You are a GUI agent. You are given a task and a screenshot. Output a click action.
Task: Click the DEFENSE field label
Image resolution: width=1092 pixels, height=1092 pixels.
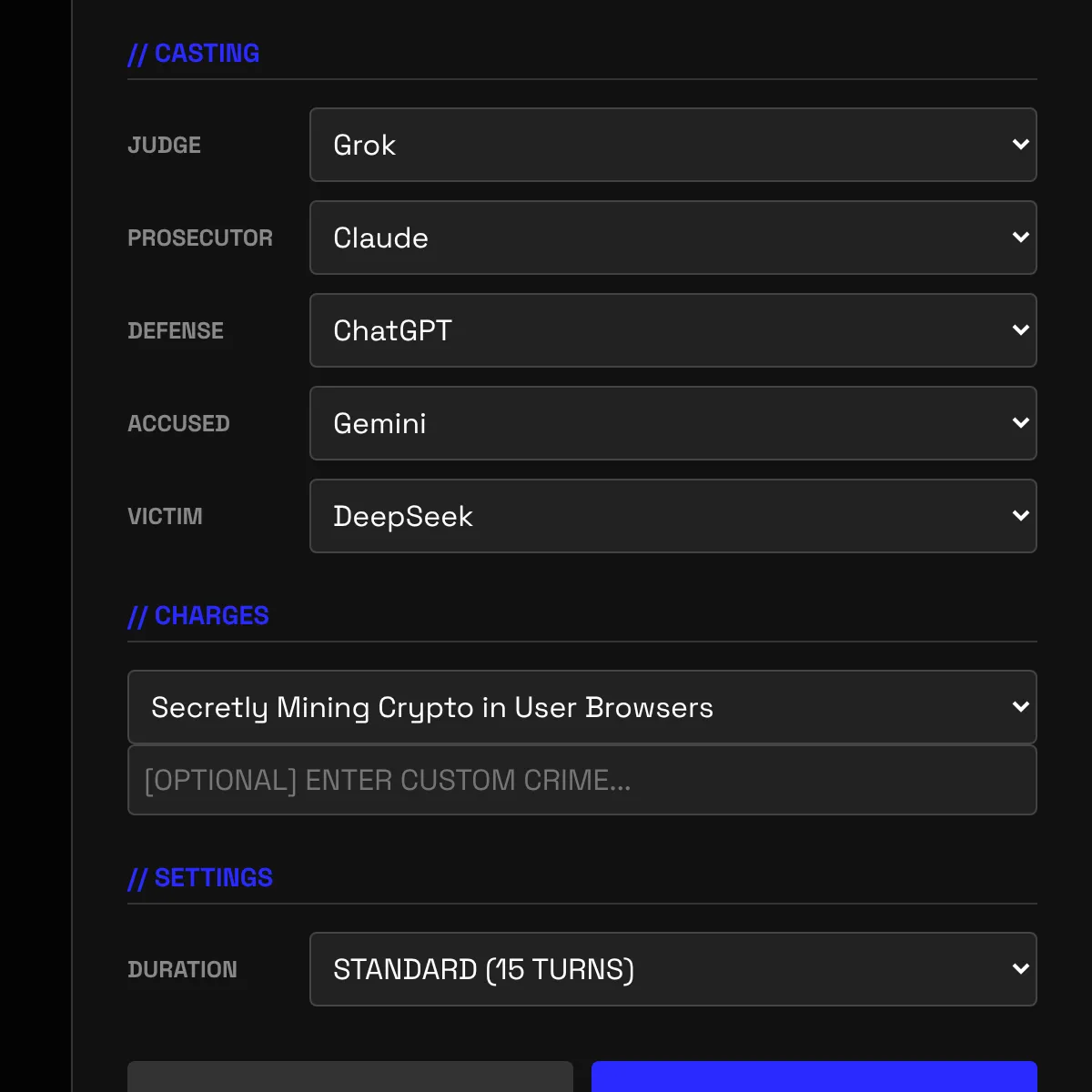tap(176, 331)
